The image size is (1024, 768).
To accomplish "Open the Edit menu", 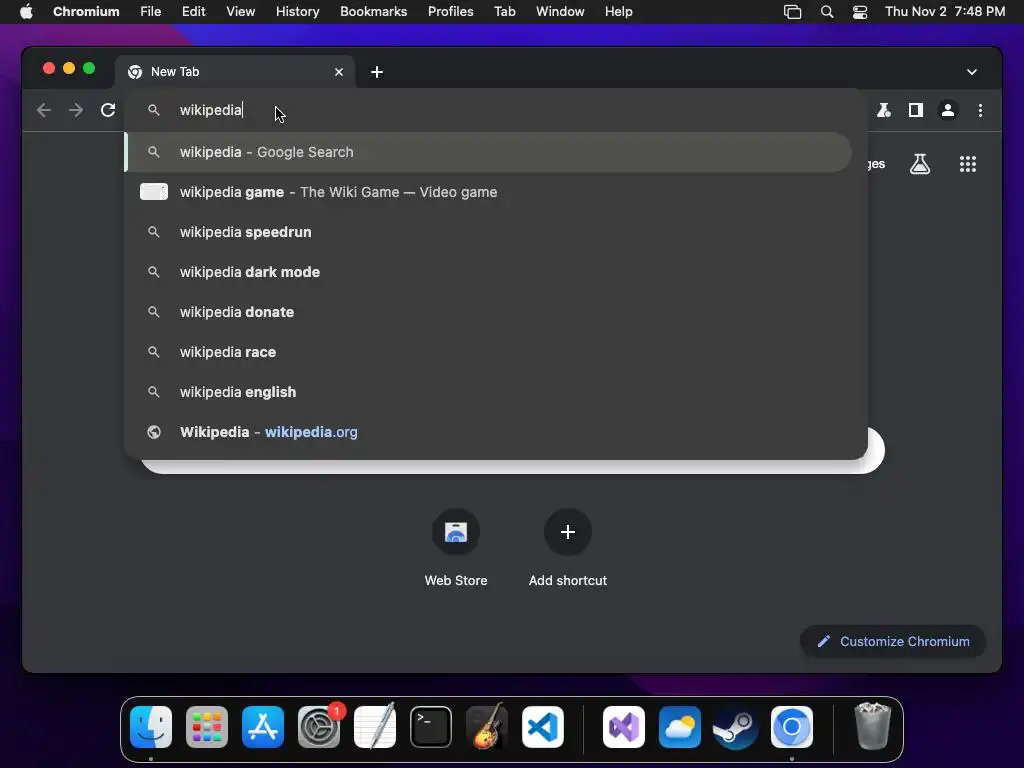I will (193, 12).
